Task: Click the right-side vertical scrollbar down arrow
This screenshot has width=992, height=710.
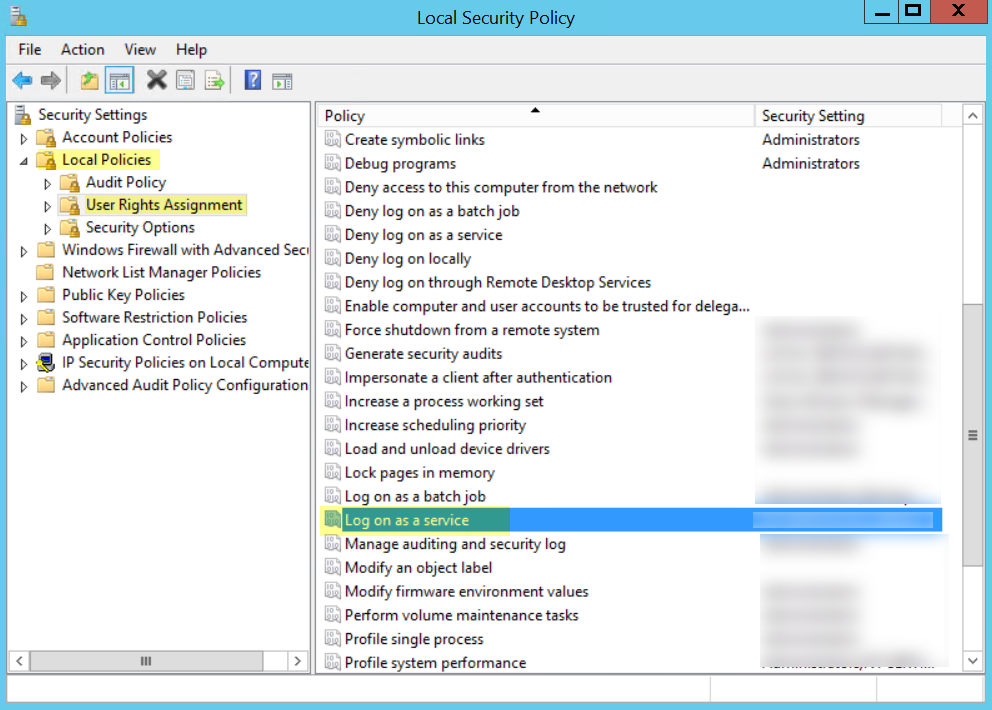Action: click(x=972, y=660)
